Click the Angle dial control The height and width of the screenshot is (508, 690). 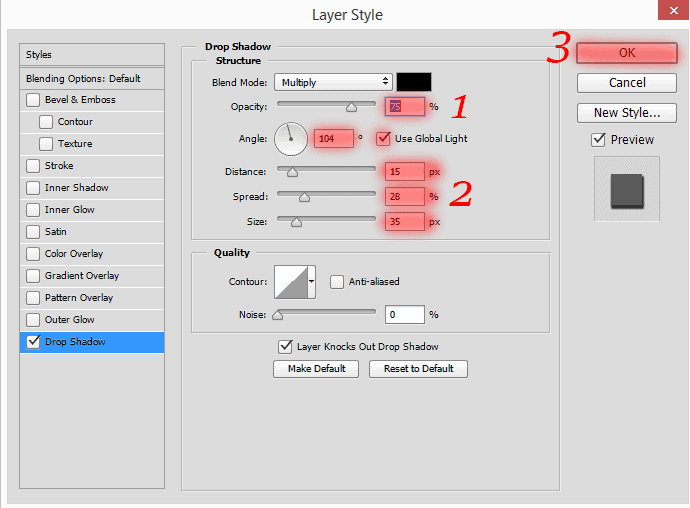[291, 139]
